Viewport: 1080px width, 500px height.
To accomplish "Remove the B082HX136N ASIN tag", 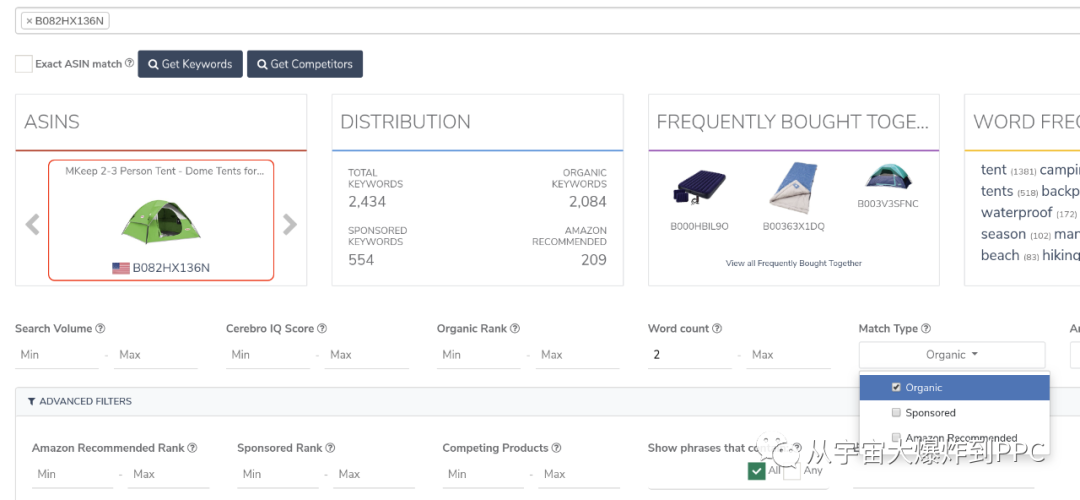I will coord(29,21).
